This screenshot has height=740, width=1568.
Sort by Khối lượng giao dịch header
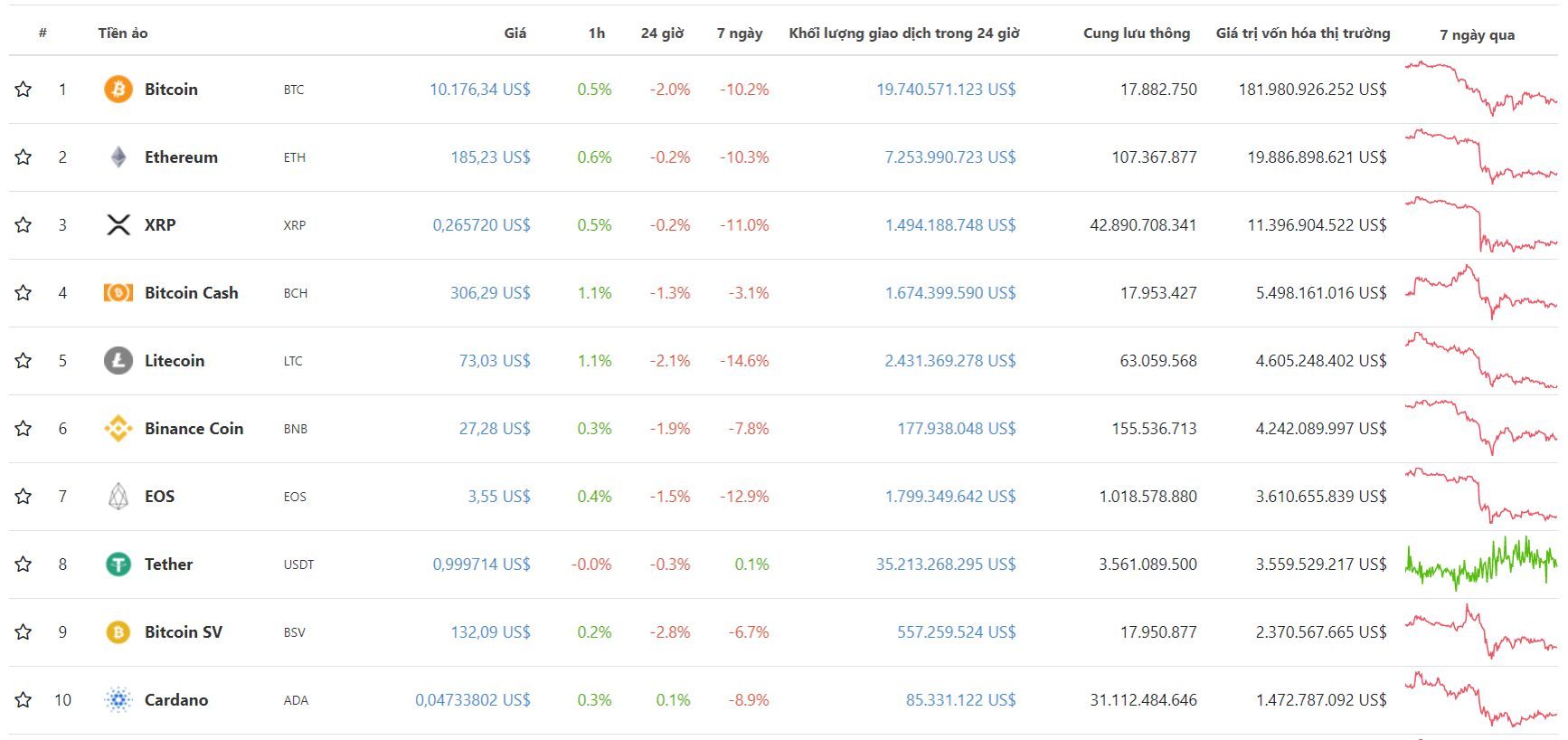tap(904, 33)
